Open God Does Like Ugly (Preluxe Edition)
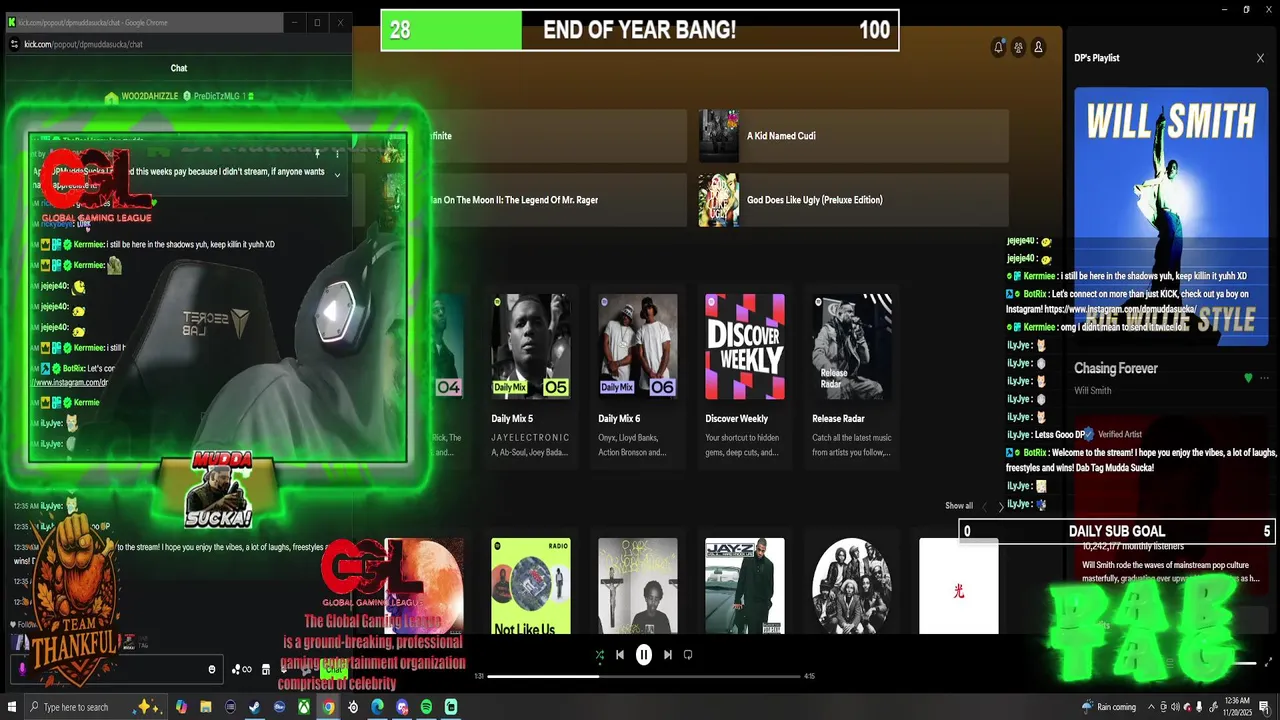Viewport: 1280px width, 720px height. point(853,200)
